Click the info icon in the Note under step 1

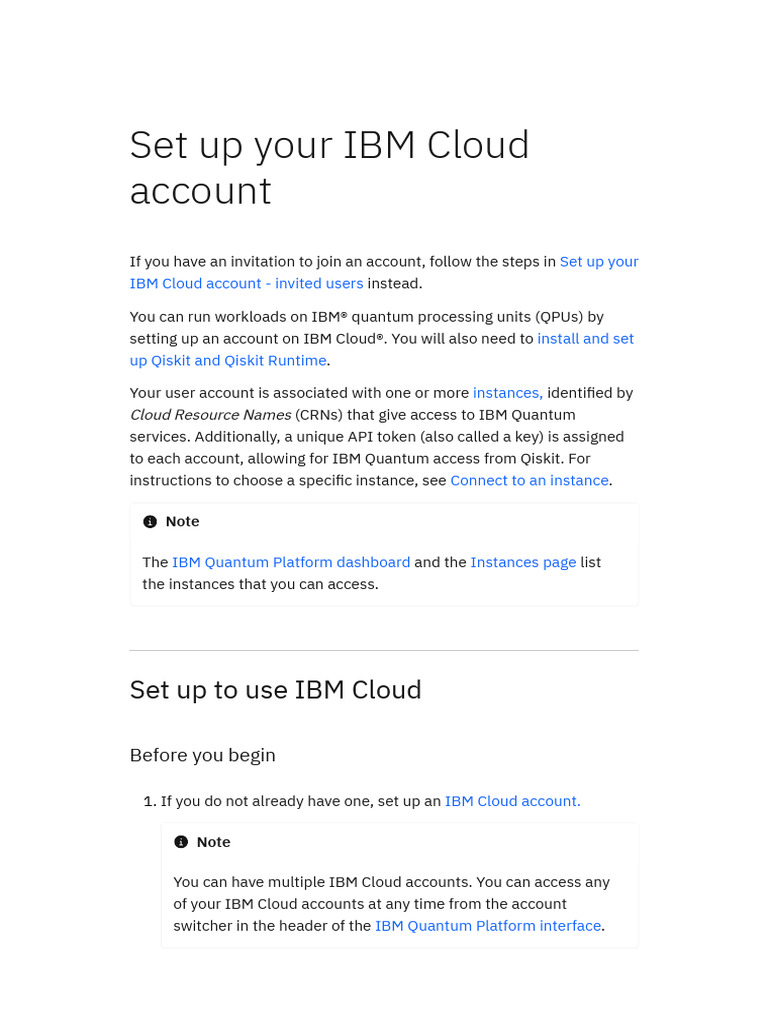tap(181, 842)
